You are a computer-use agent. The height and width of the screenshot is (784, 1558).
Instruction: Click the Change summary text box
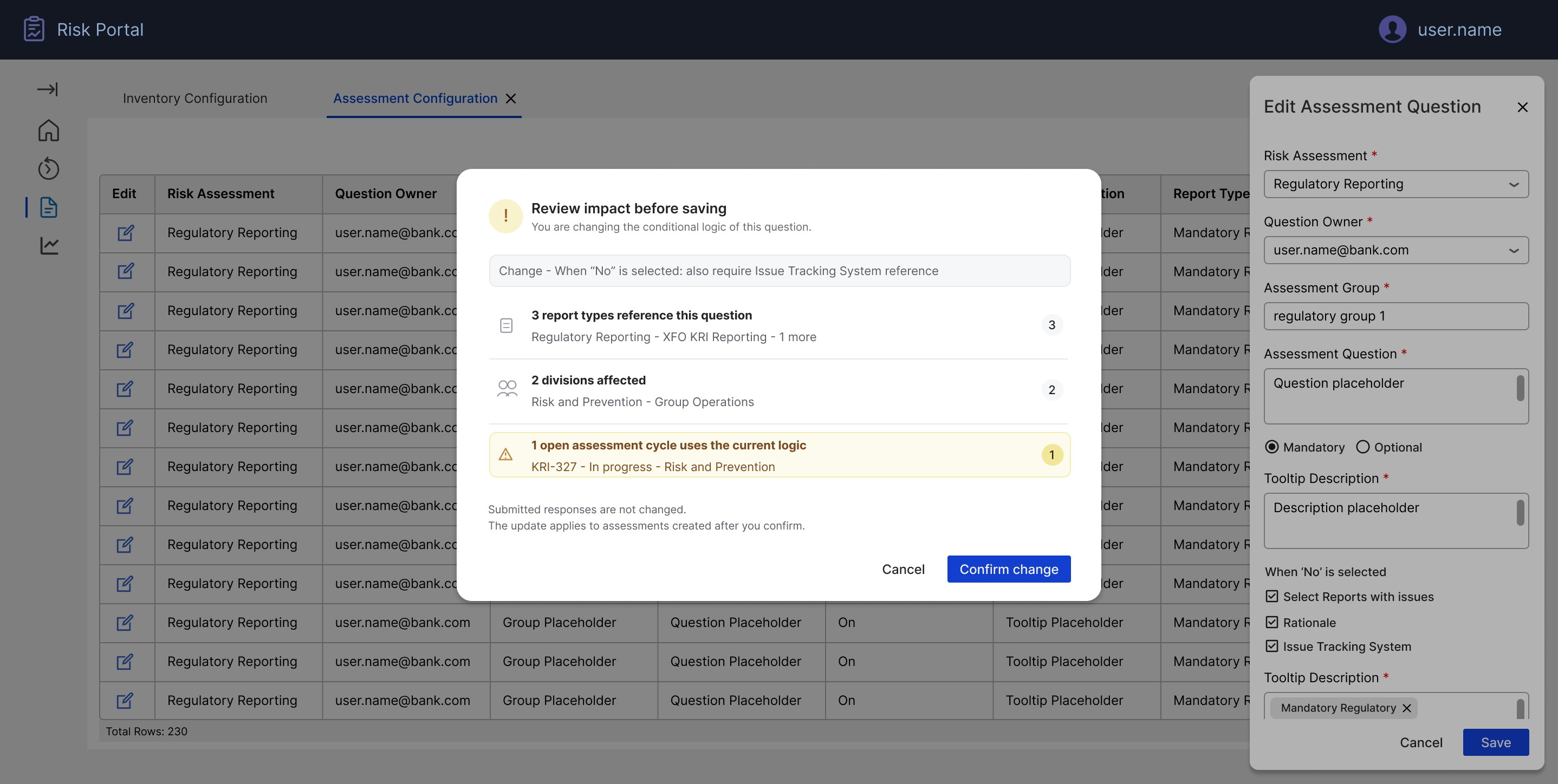[x=779, y=271]
